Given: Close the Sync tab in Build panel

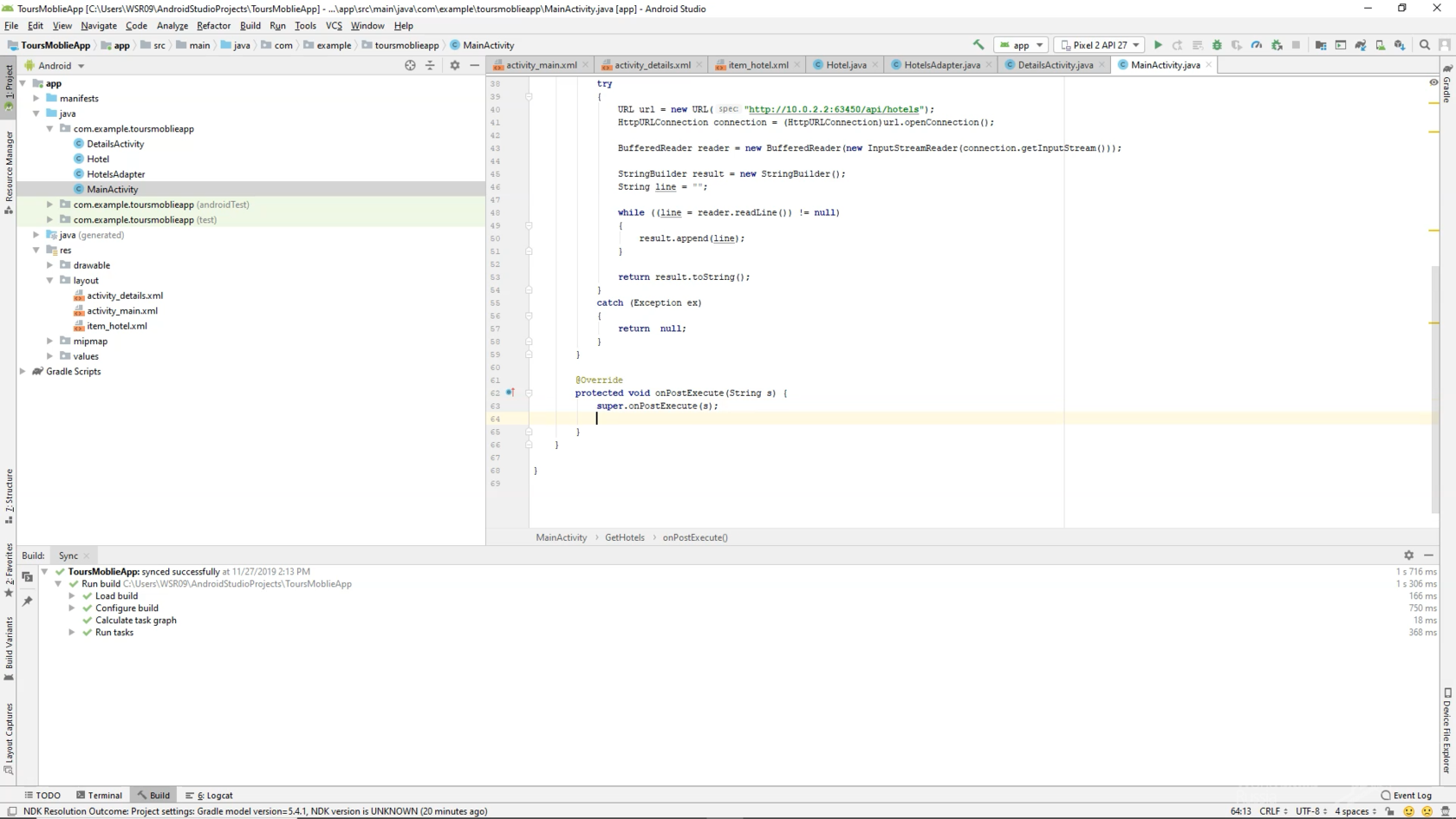Looking at the screenshot, I should pos(87,556).
